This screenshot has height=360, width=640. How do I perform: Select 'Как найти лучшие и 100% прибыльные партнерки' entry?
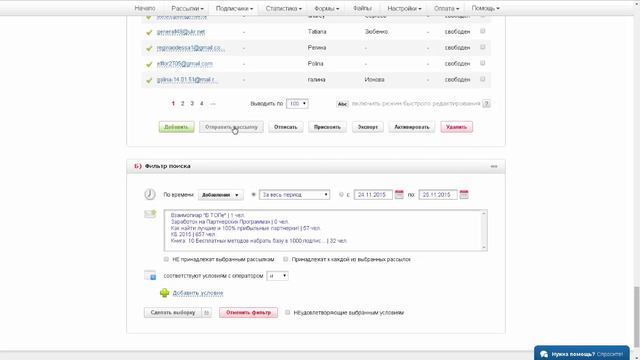245,228
